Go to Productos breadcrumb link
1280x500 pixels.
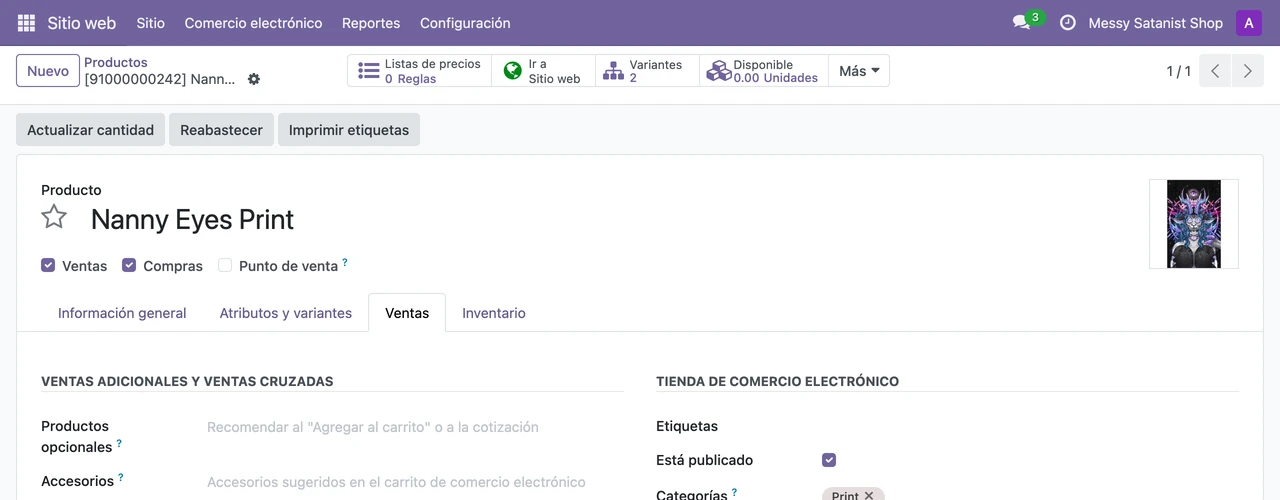click(116, 62)
